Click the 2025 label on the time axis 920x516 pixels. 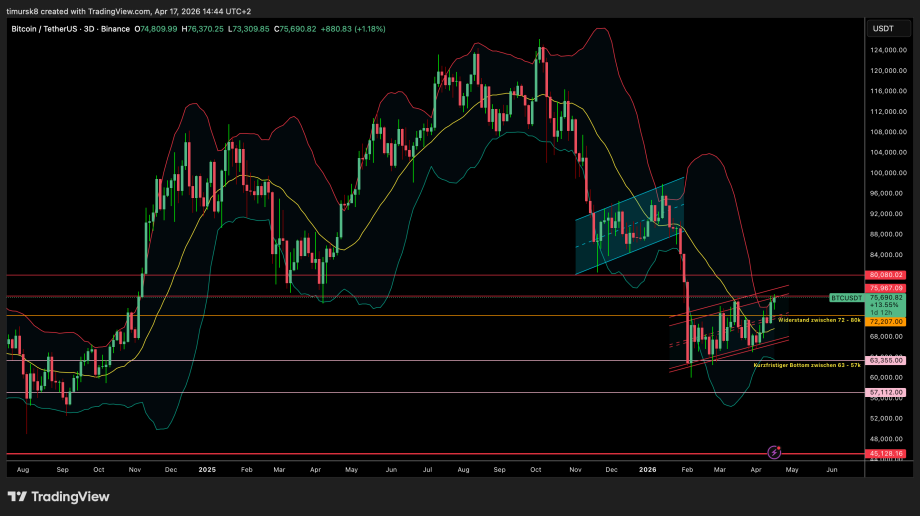207,468
